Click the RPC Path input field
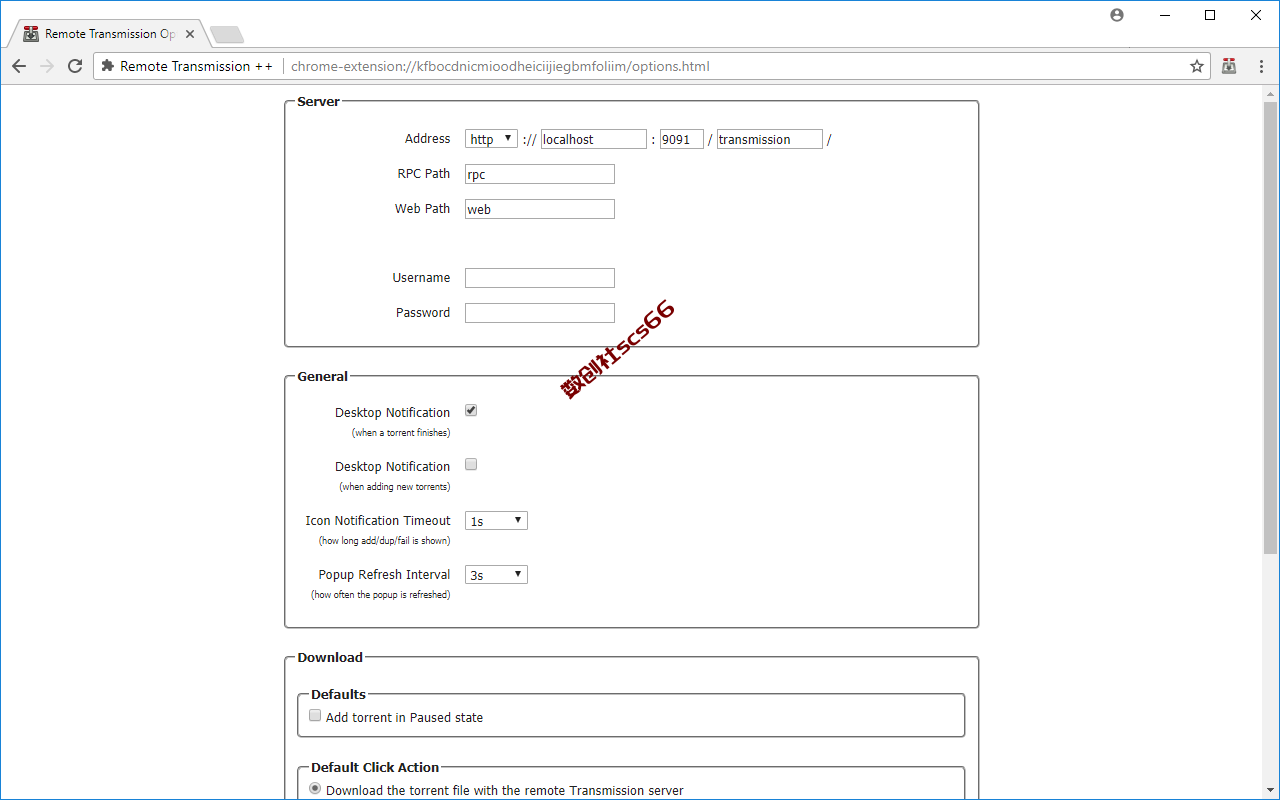The width and height of the screenshot is (1280, 800). pyautogui.click(x=540, y=174)
